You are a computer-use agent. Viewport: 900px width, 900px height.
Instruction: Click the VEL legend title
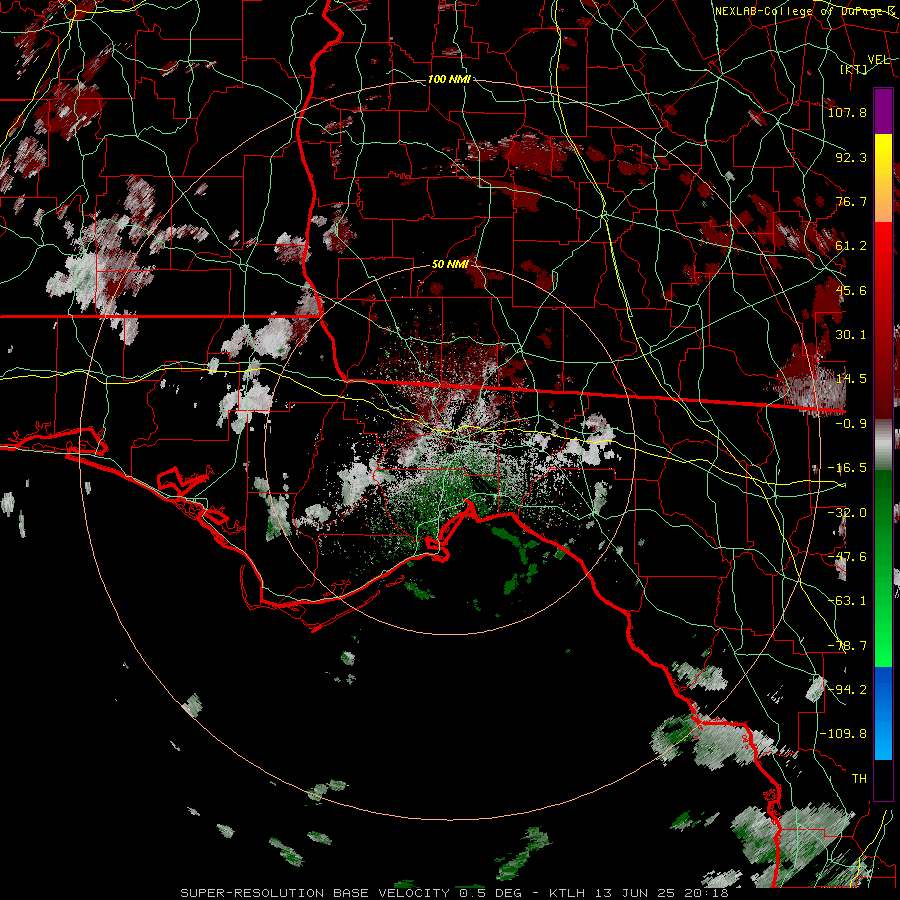point(878,60)
